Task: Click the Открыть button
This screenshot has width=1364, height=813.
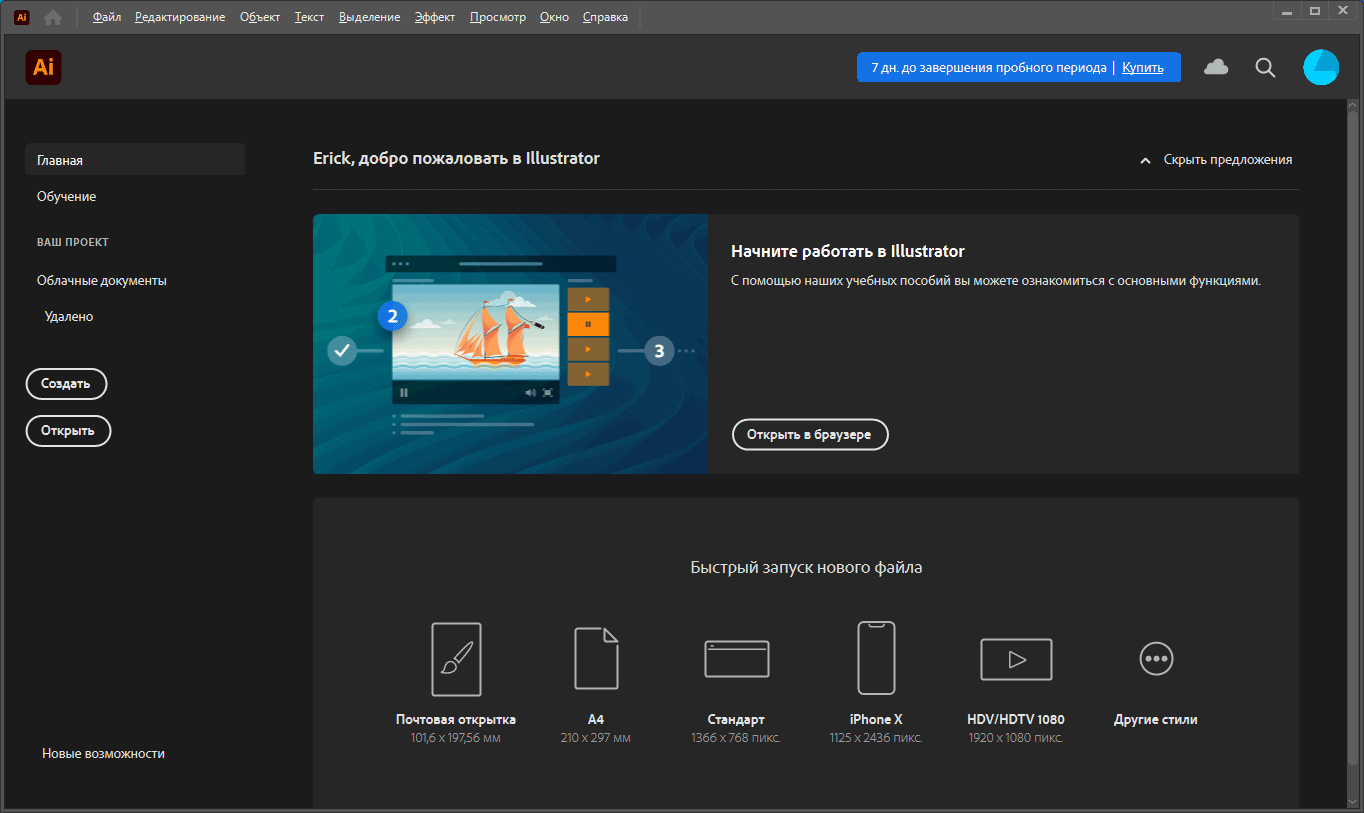Action: click(68, 431)
